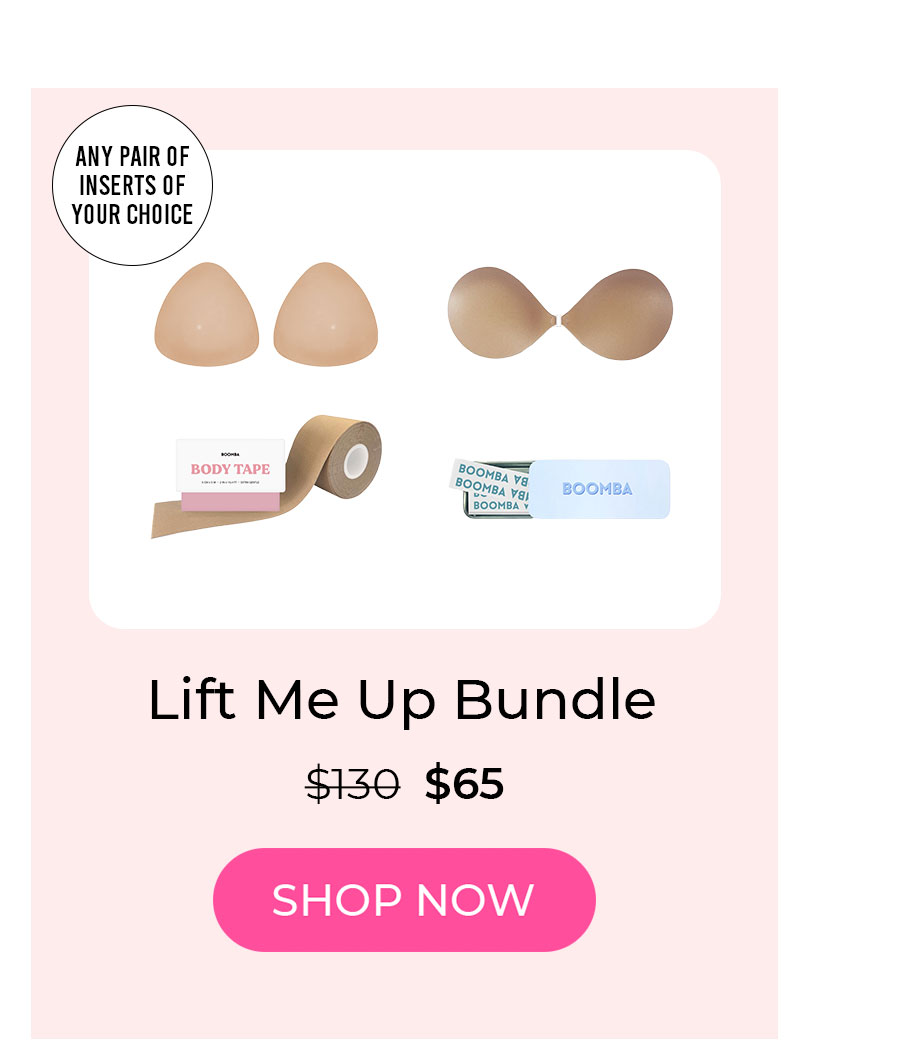The image size is (900, 1063).
Task: Click the YOUR CHOICE badge text line
Action: [x=132, y=214]
